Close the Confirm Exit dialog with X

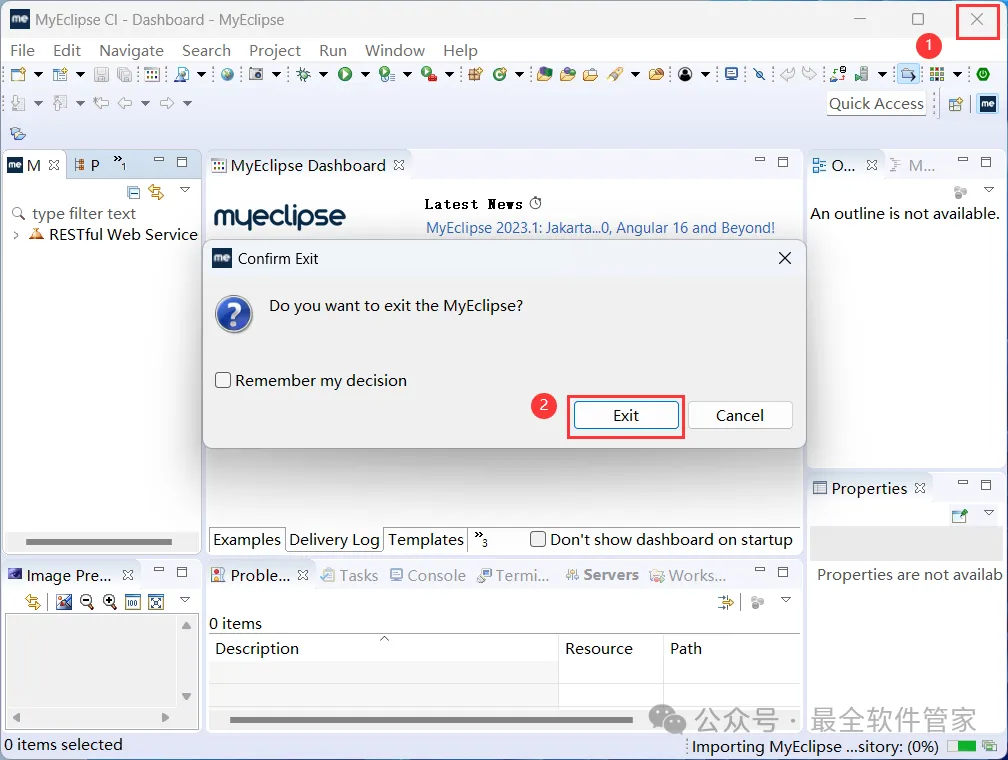[x=785, y=258]
